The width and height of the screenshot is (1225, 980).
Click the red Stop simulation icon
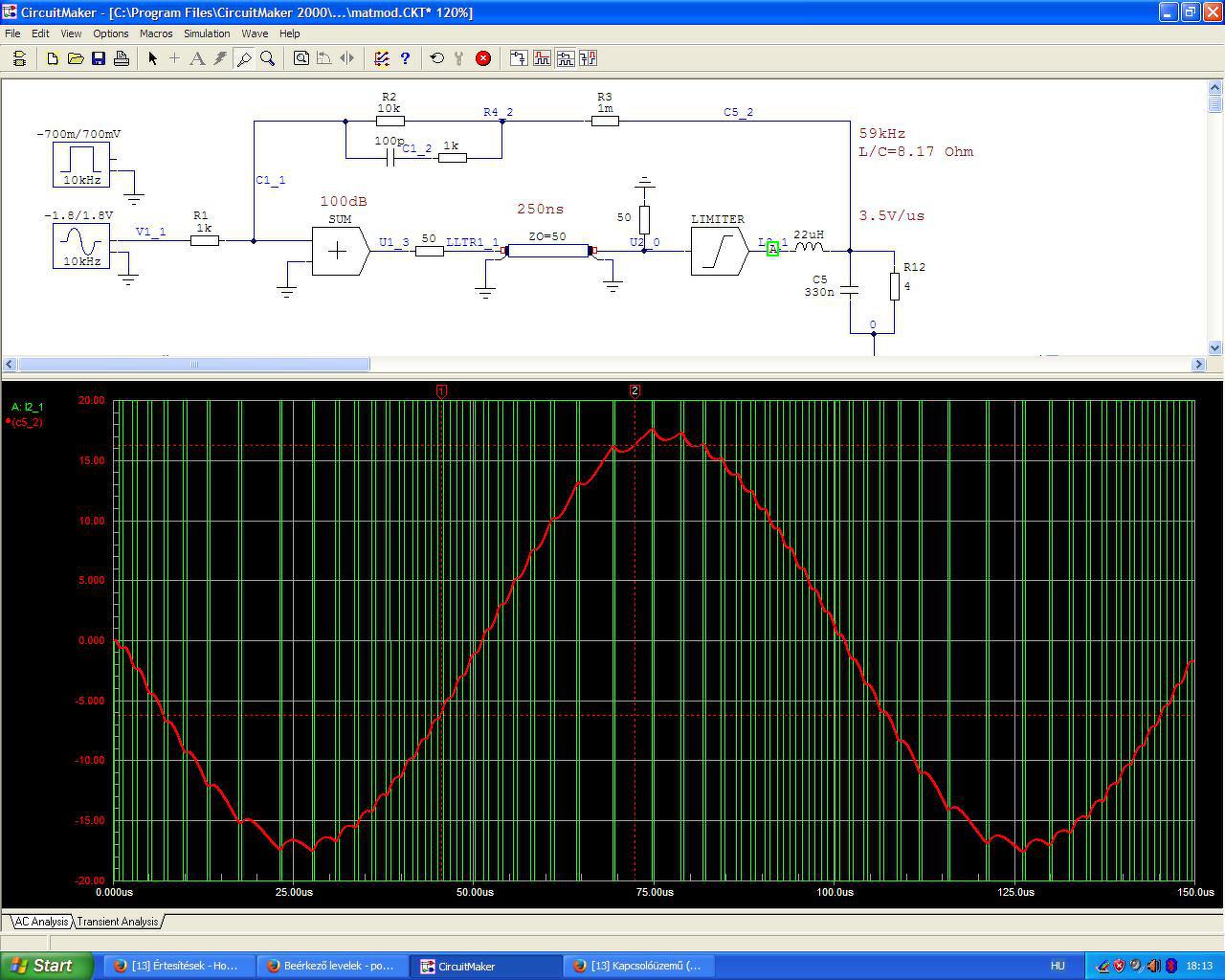pos(483,58)
